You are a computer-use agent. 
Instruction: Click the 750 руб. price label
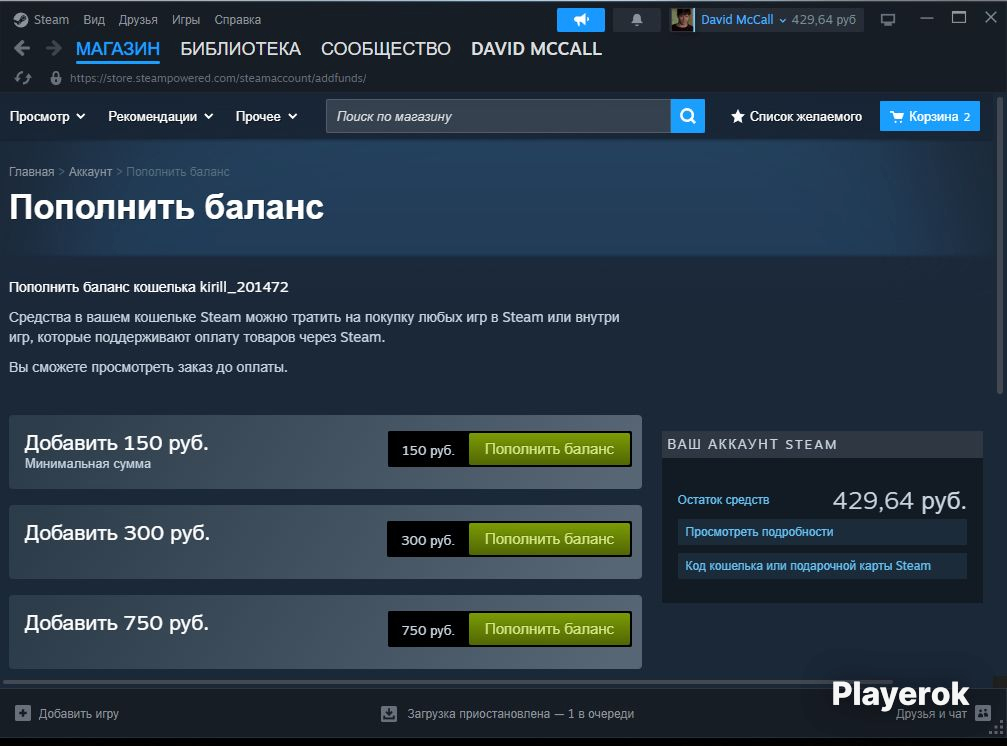pyautogui.click(x=428, y=630)
